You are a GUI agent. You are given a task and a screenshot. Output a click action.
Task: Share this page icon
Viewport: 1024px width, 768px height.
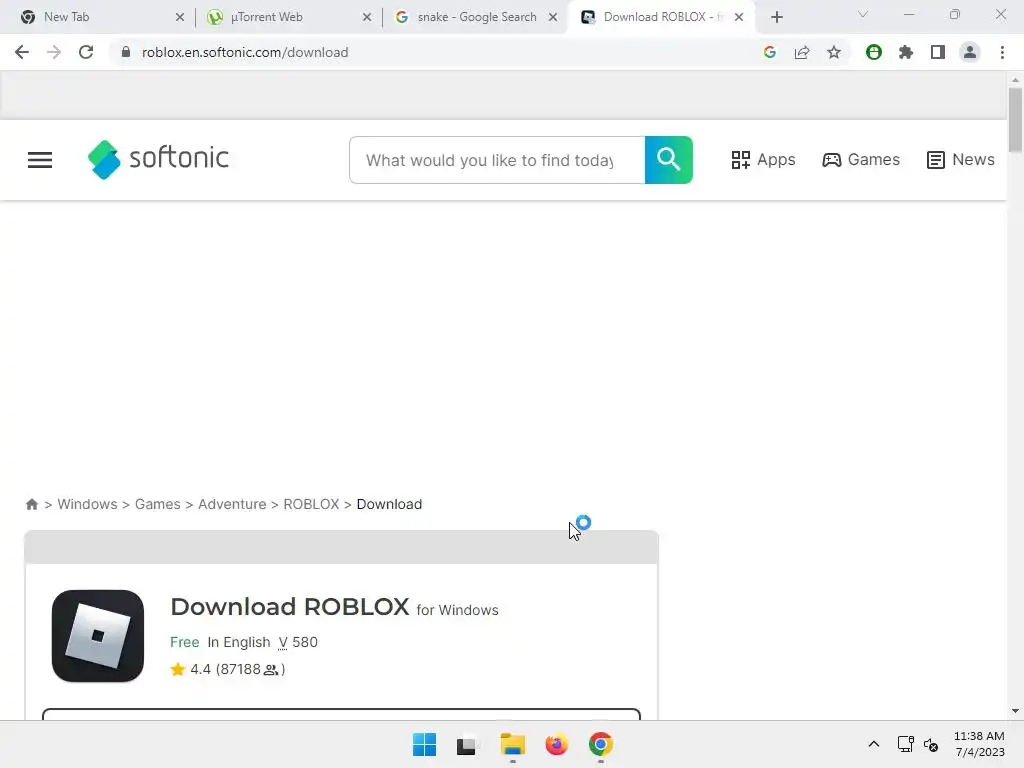(802, 52)
